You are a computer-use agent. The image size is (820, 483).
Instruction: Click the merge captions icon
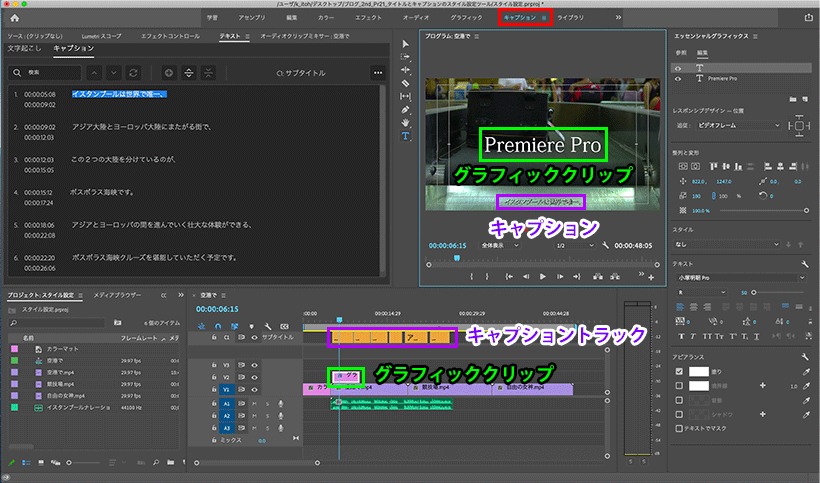point(208,73)
